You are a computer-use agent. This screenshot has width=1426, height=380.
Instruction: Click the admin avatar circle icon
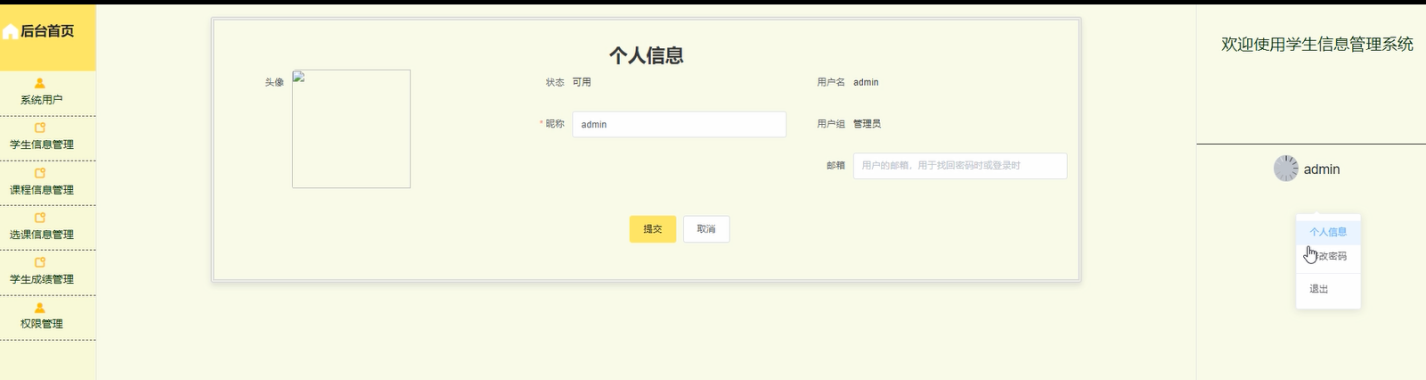1286,169
